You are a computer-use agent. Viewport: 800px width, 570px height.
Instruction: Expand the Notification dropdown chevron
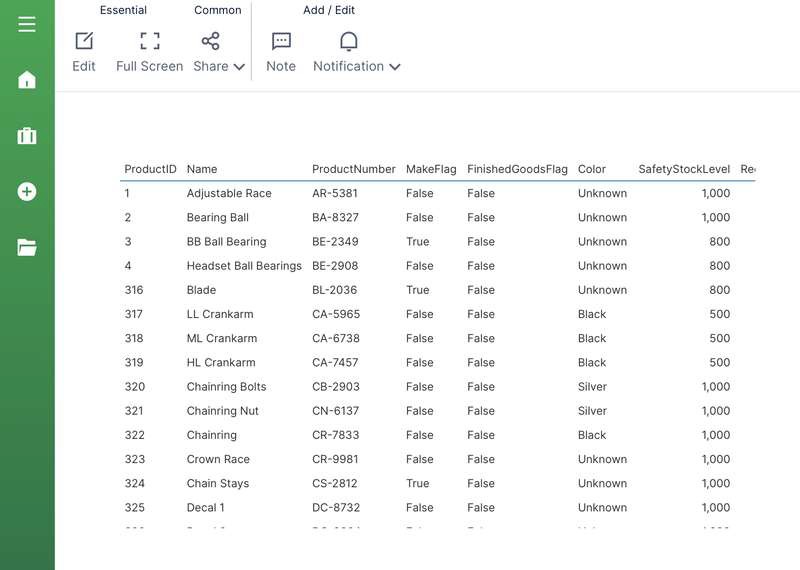pos(394,67)
